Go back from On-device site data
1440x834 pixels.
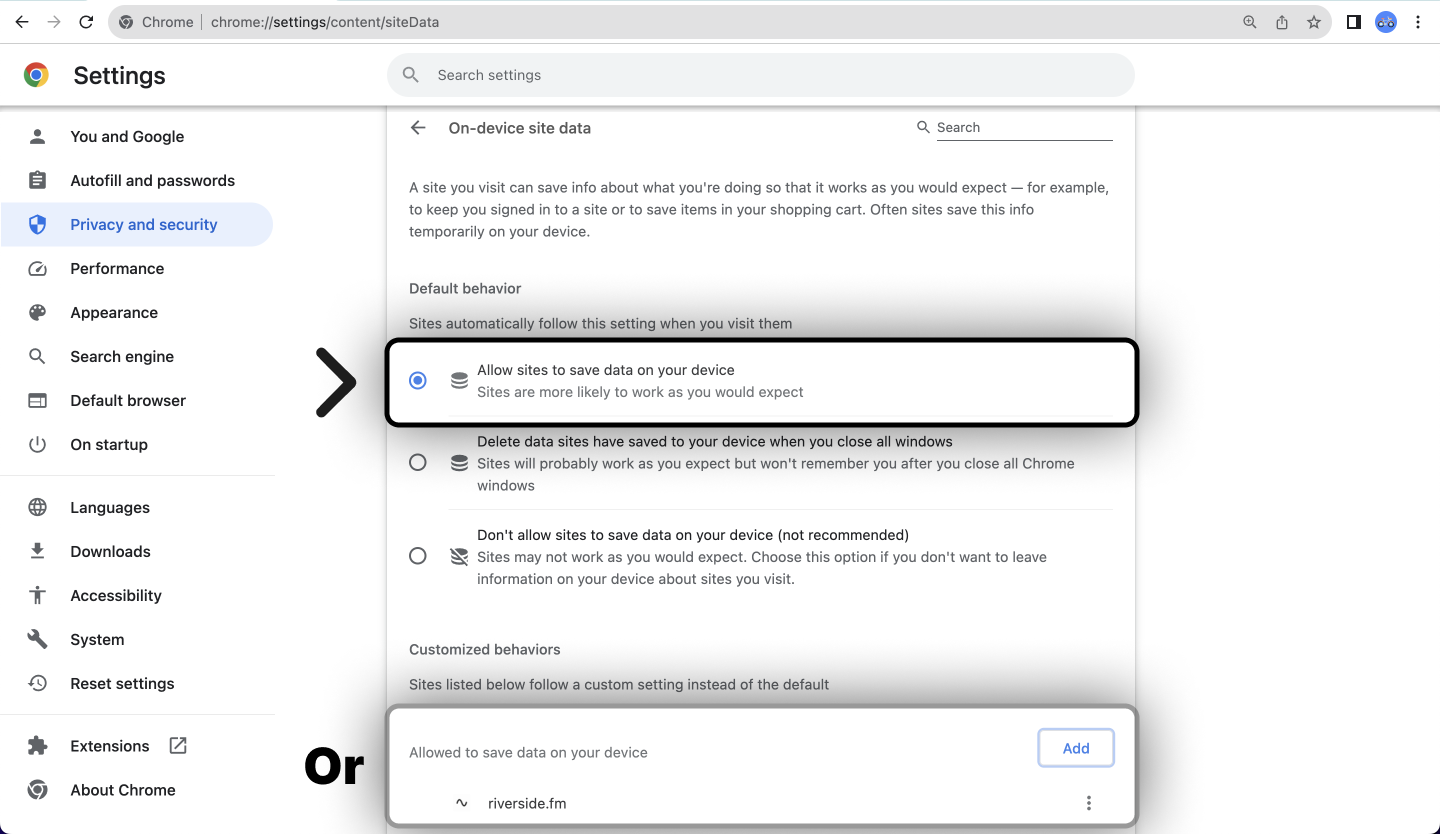point(418,128)
